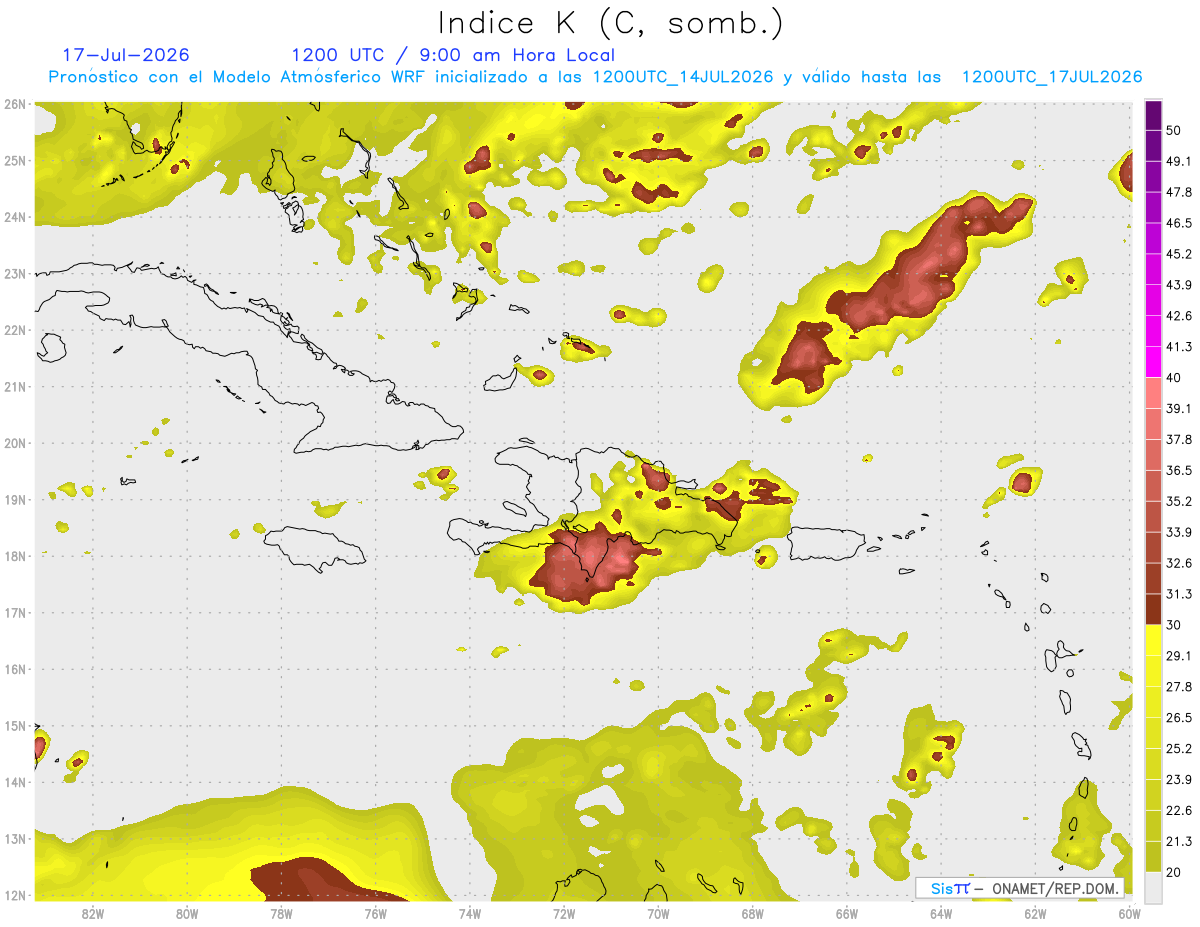
Task: Click the "82W" longitude label
Action: [x=93, y=913]
